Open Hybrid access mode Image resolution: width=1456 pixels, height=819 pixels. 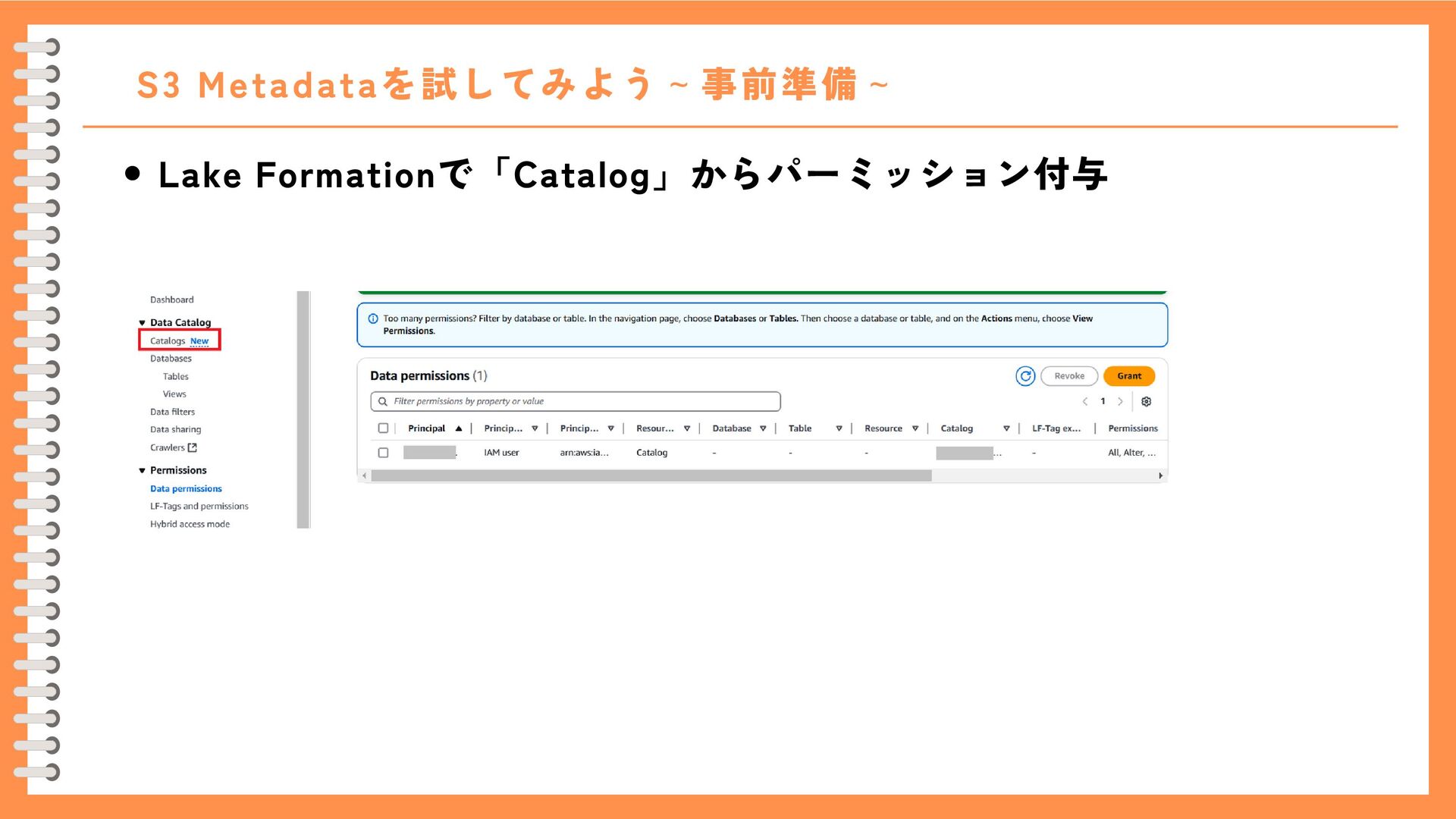point(190,524)
